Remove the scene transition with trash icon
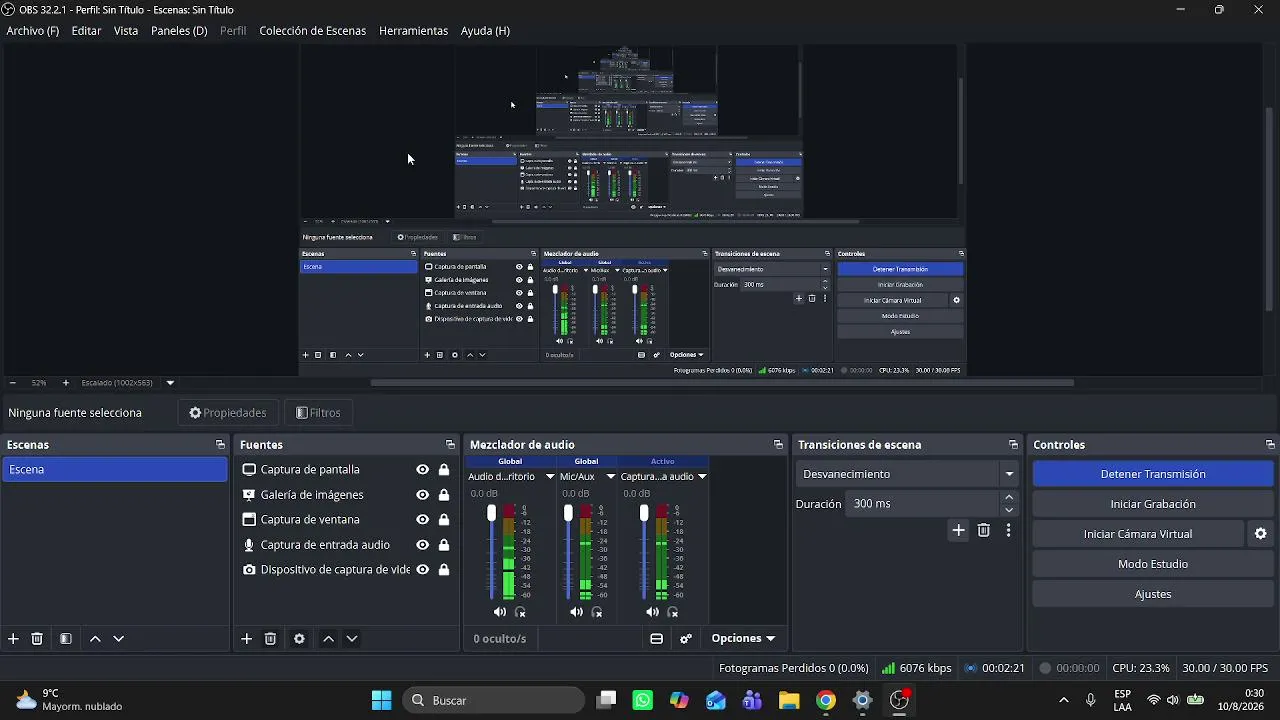 (984, 531)
